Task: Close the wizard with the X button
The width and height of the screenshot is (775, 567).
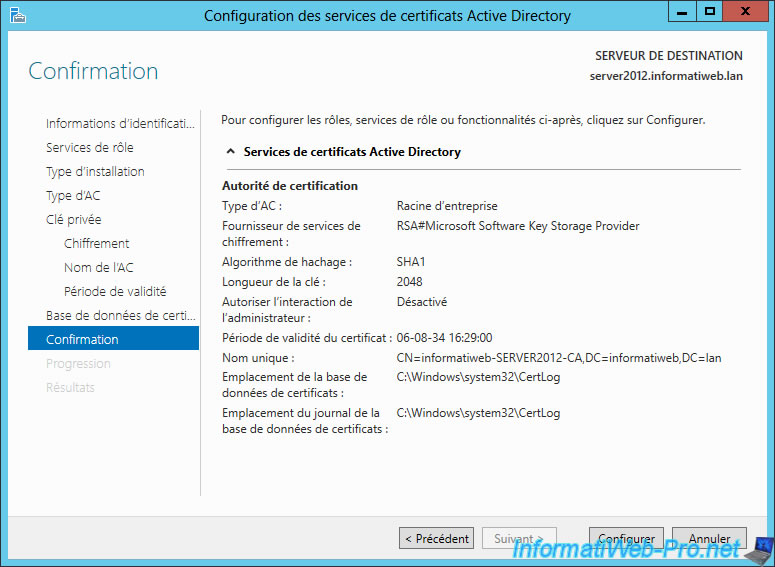Action: click(x=746, y=11)
